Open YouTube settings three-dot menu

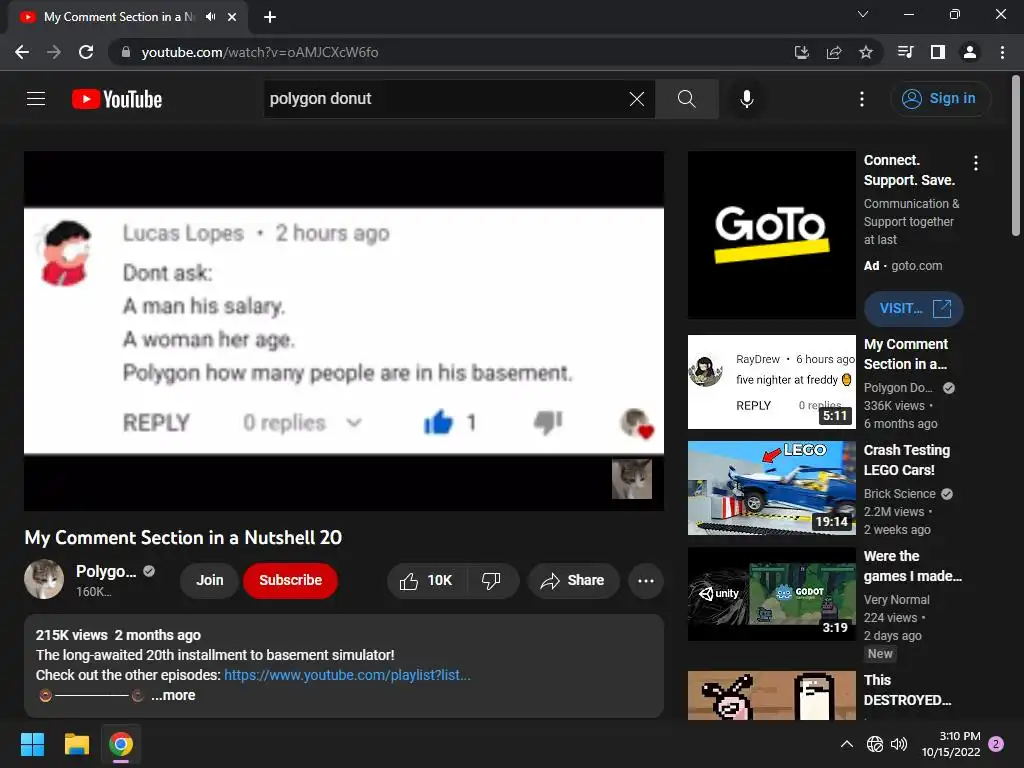(x=862, y=99)
